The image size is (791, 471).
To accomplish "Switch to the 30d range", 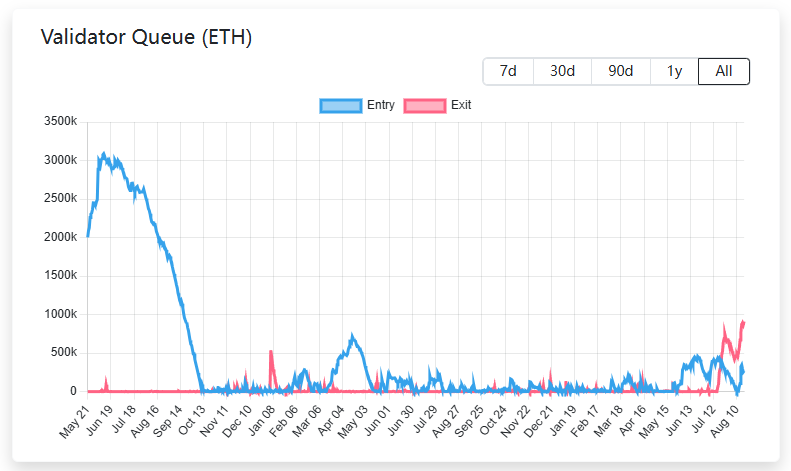I will [x=562, y=71].
